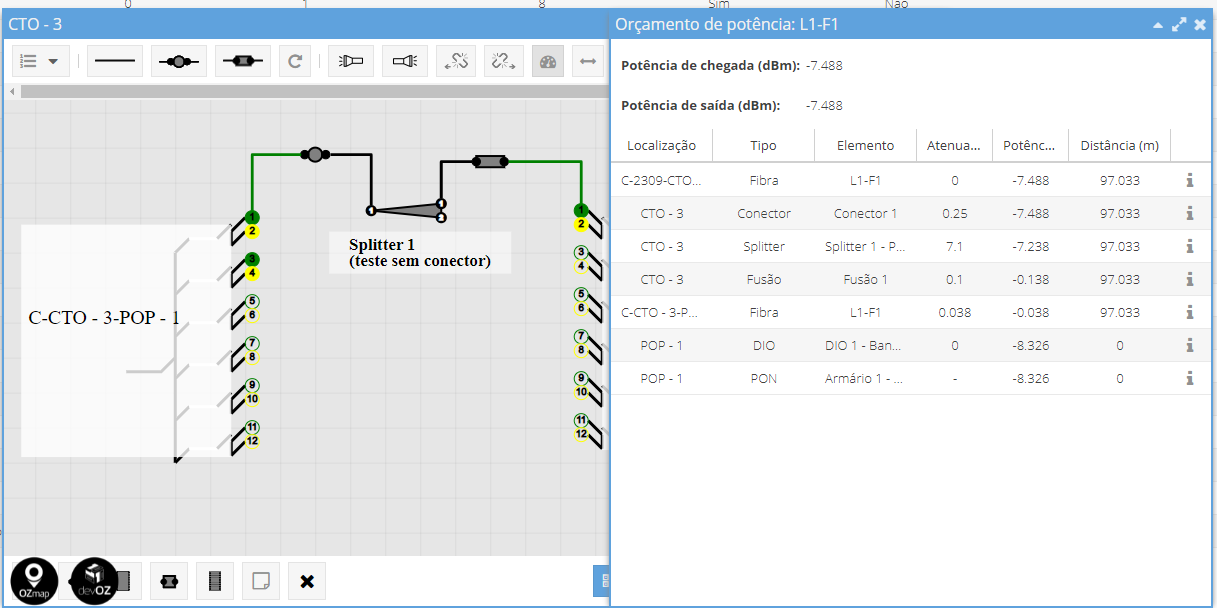Click the connector node on the green fiber
1217x608 pixels.
coord(315,154)
